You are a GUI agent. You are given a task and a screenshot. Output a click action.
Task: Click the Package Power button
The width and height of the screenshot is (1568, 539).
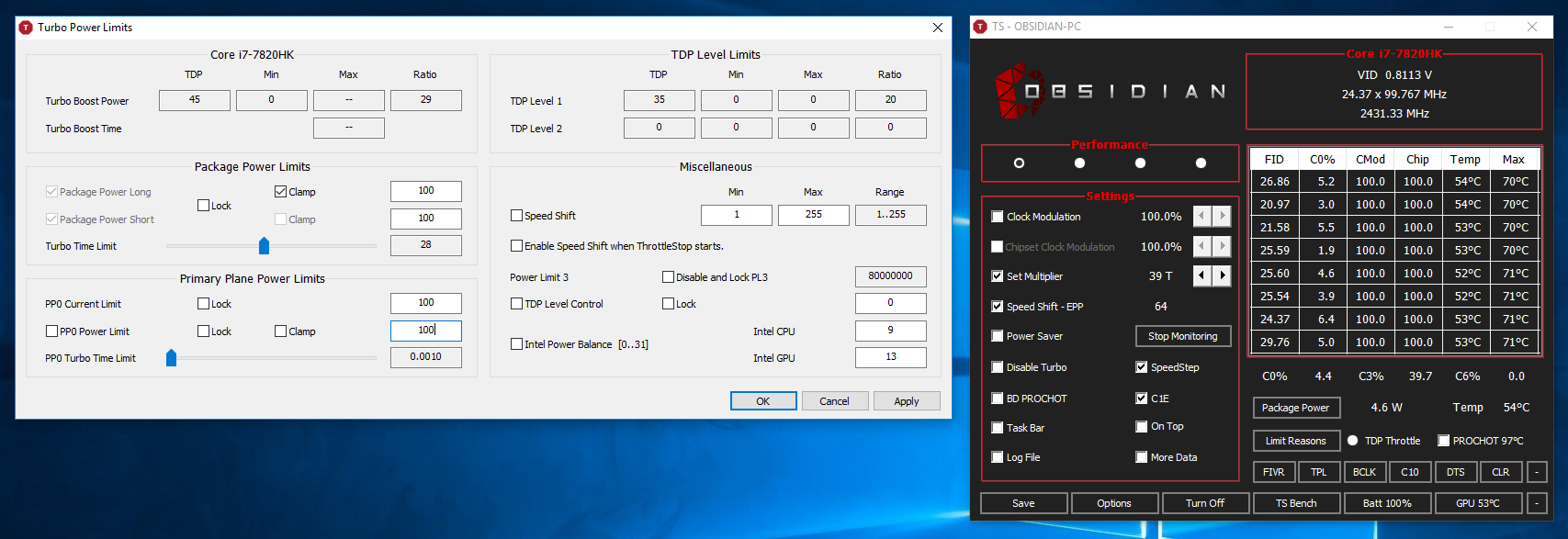tap(1296, 408)
